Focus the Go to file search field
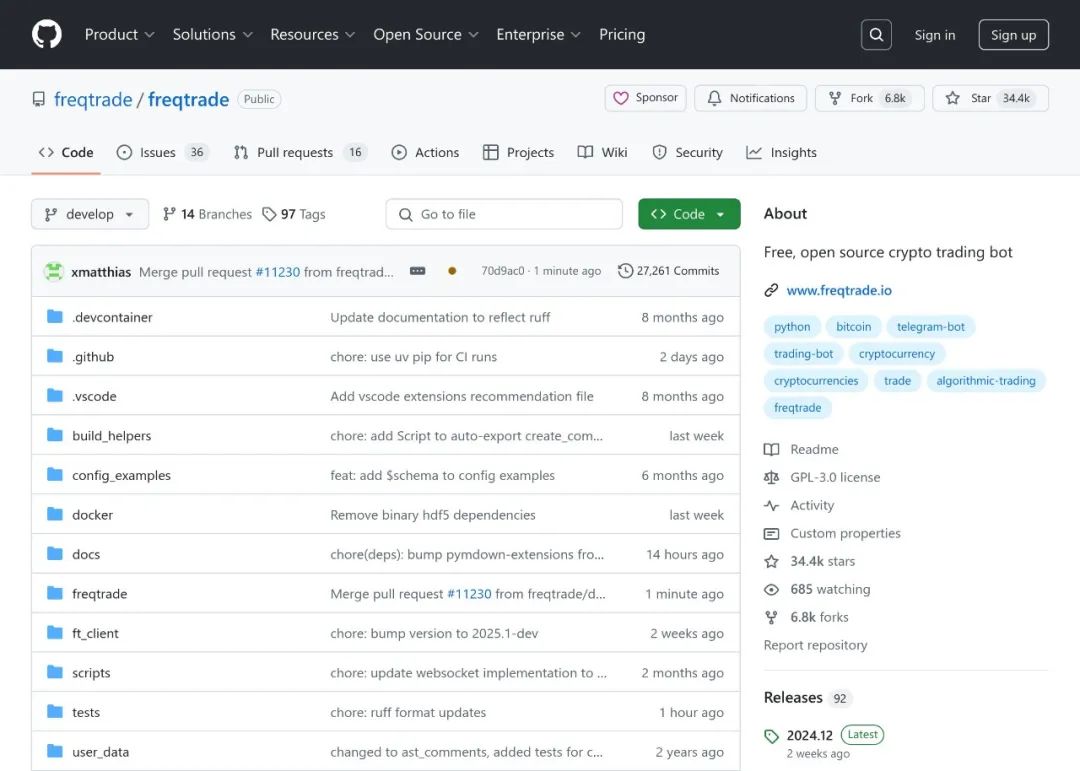The image size is (1080, 771). tap(504, 214)
